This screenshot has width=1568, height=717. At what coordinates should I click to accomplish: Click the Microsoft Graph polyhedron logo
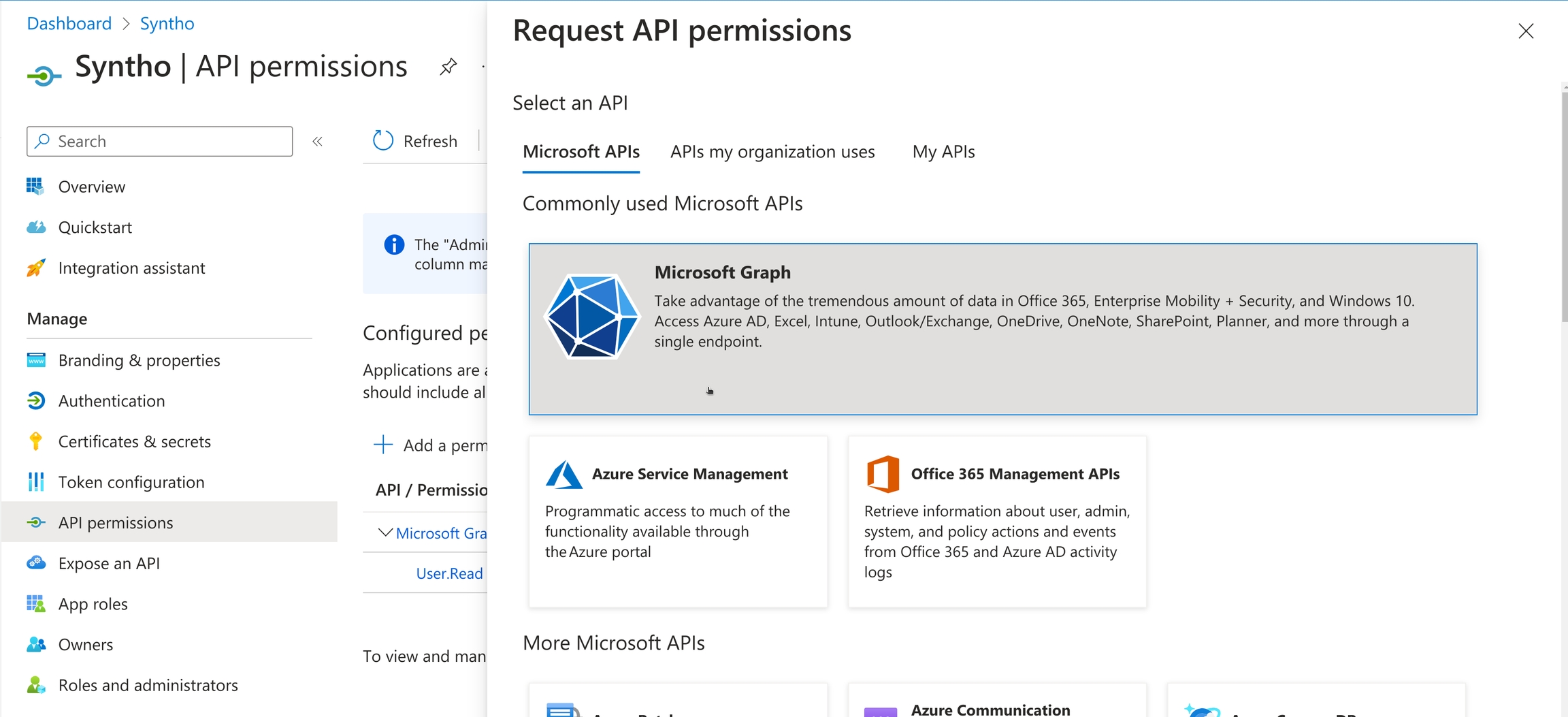point(591,317)
